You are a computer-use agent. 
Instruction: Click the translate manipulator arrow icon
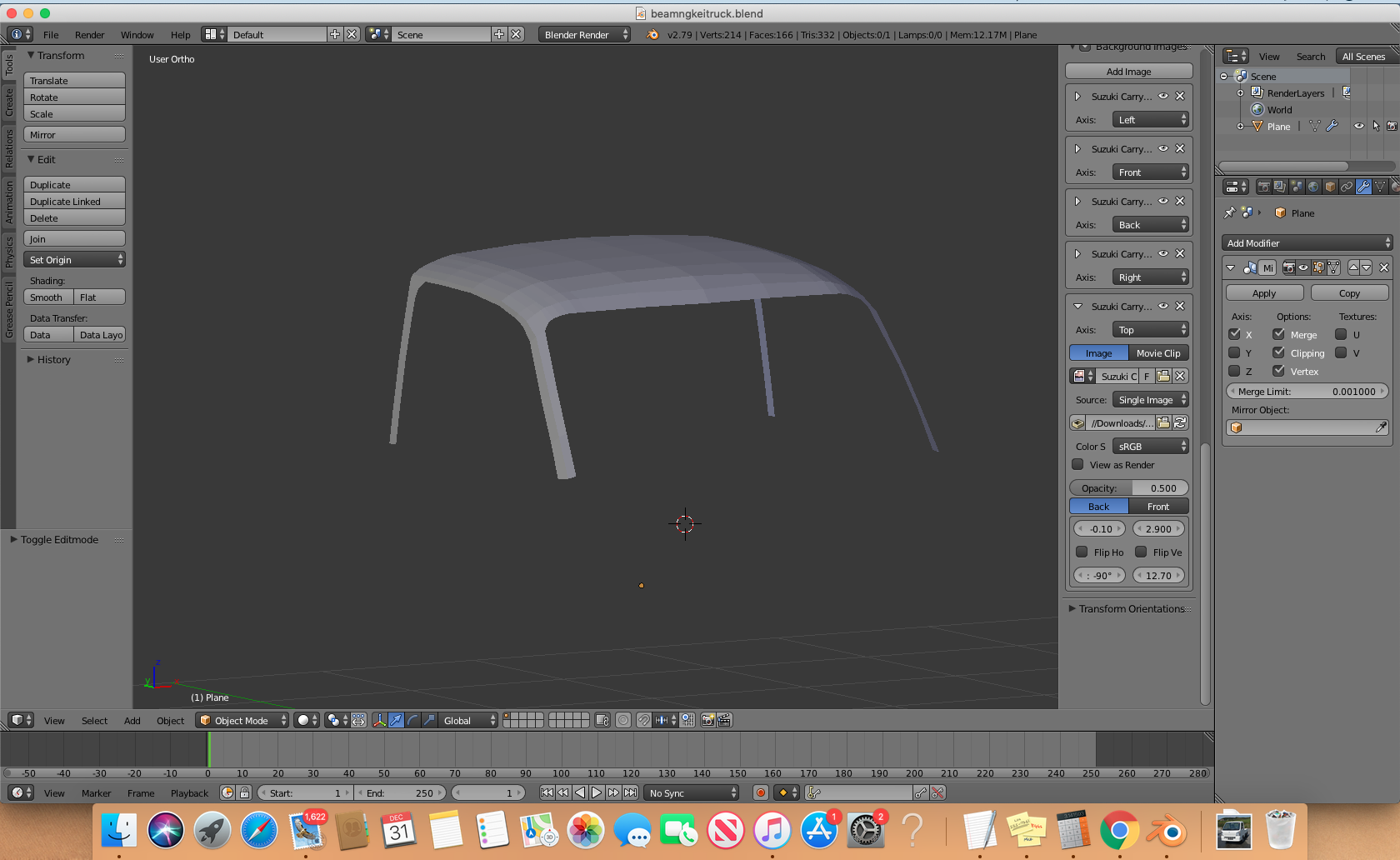pos(396,720)
